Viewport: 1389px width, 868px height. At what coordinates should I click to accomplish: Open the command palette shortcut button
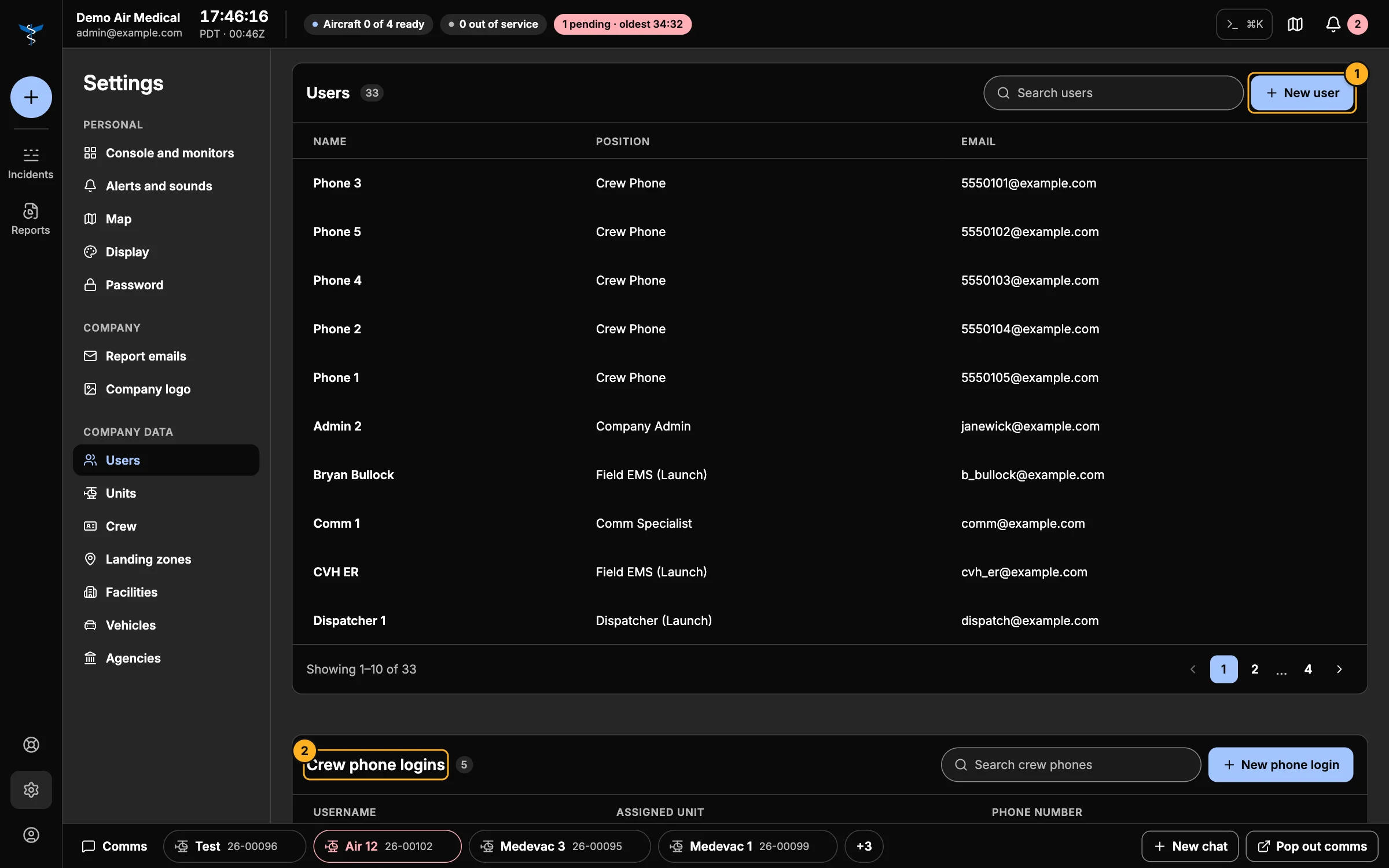(x=1244, y=24)
